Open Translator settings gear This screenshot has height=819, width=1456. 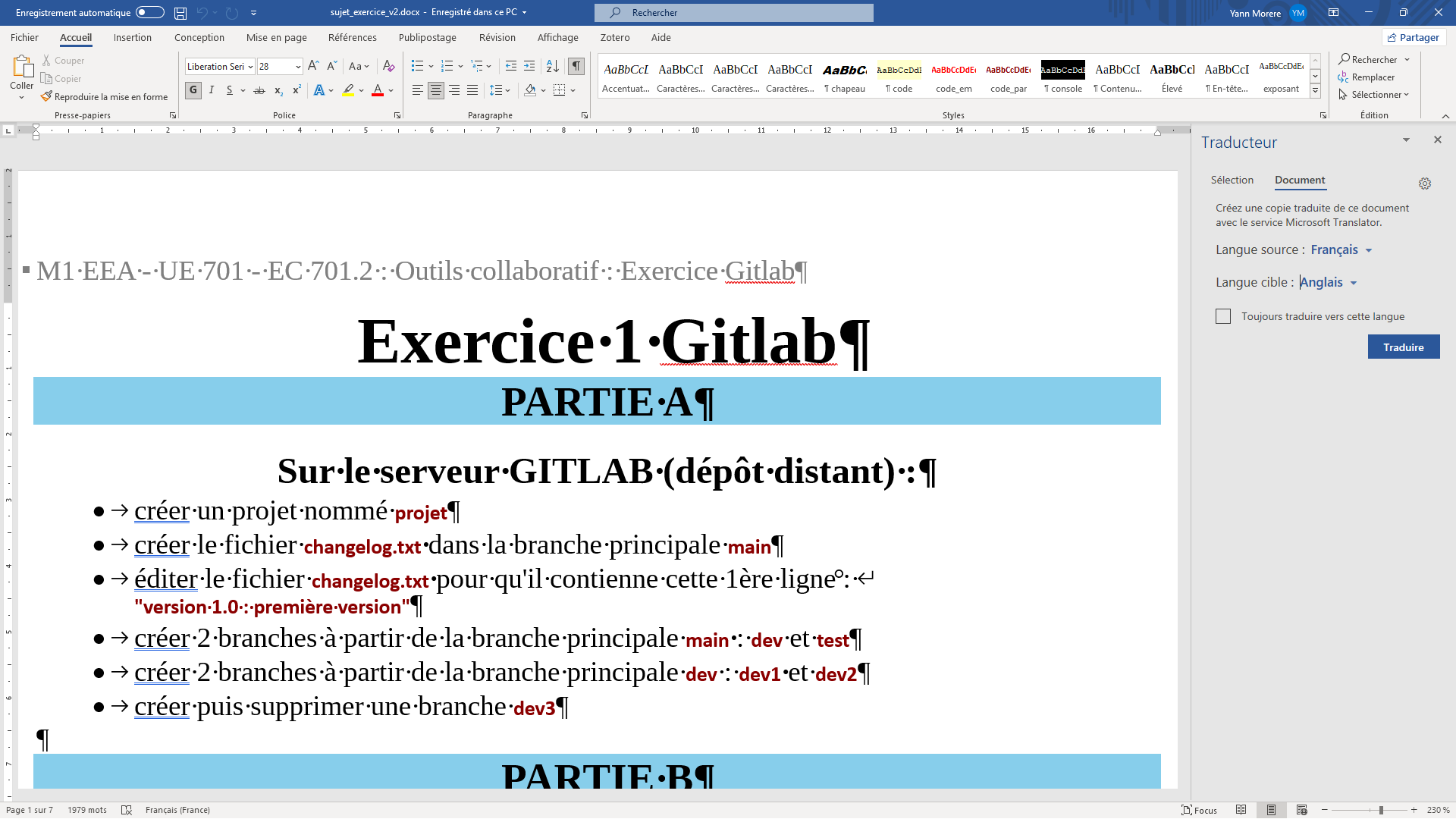pos(1425,184)
